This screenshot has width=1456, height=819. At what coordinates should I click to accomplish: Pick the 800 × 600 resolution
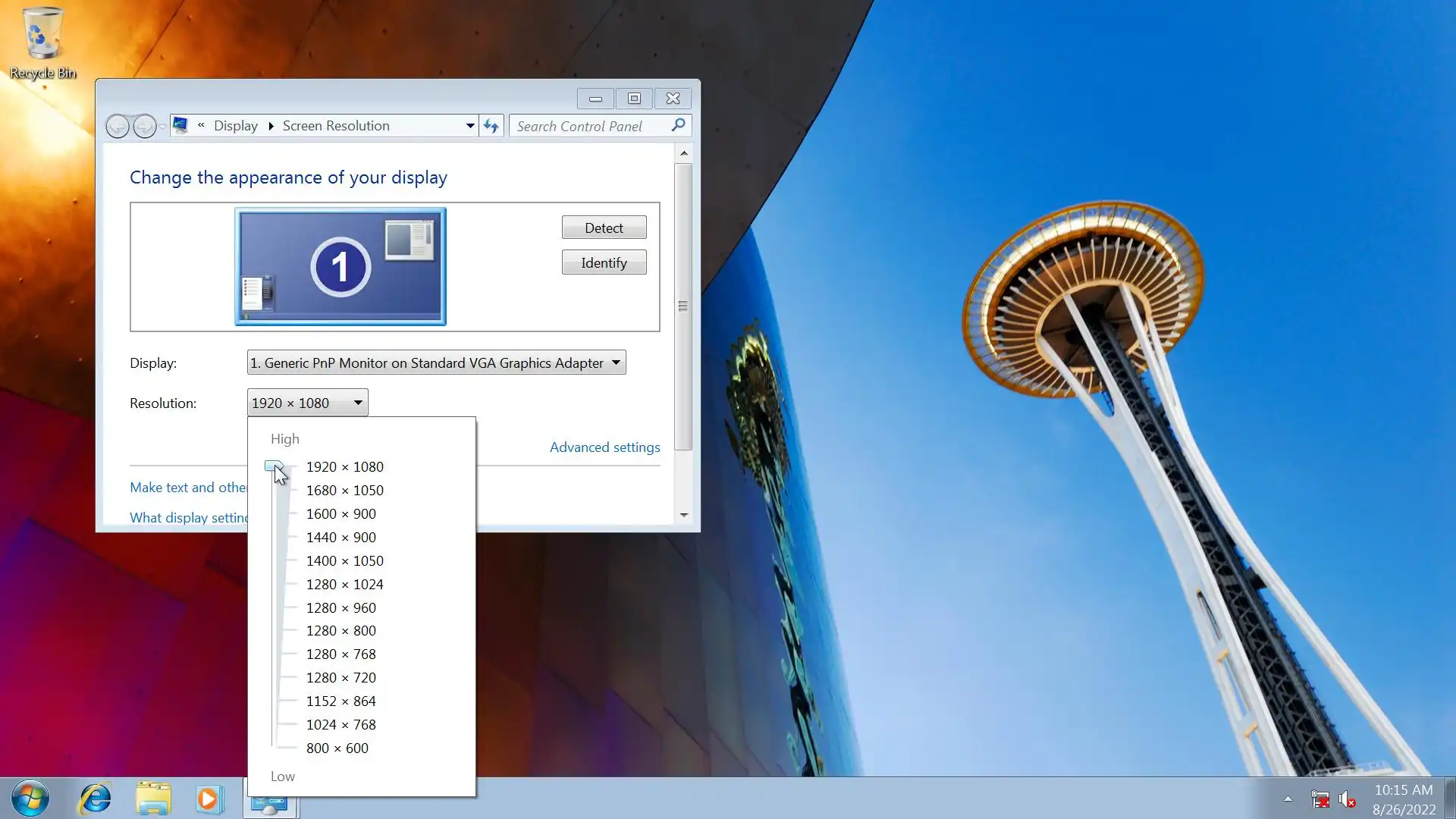pos(337,748)
